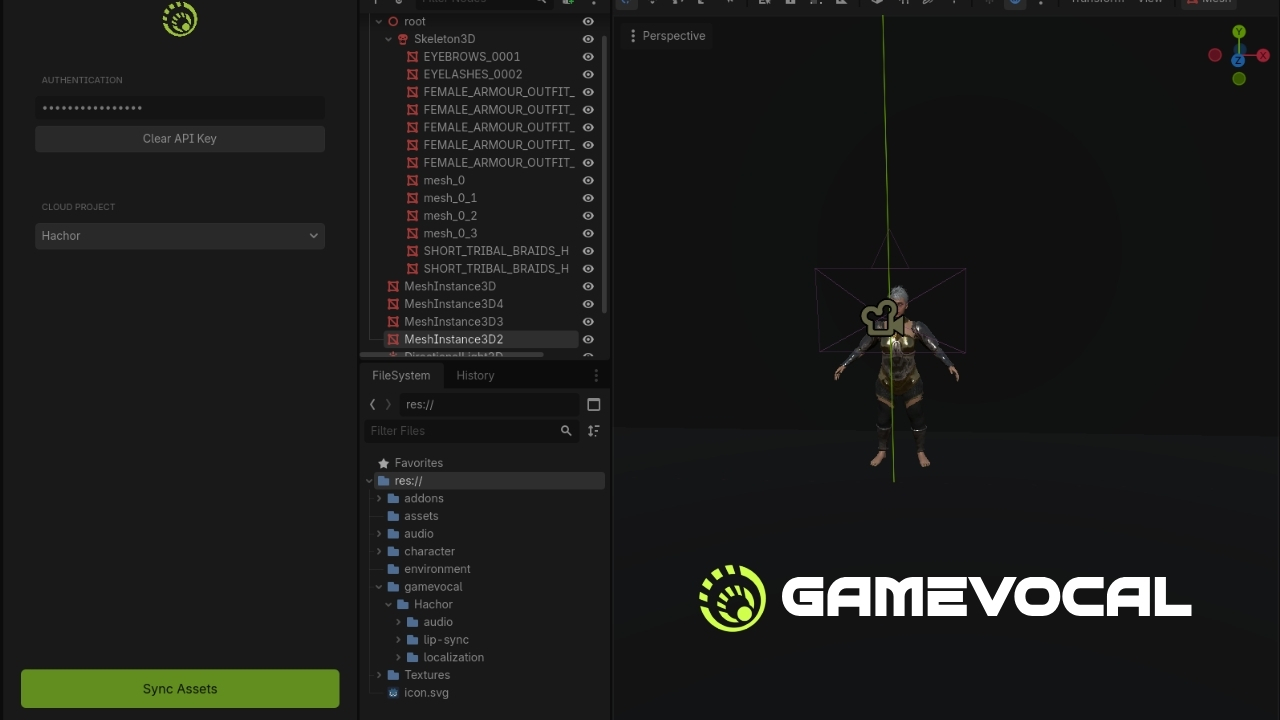Toggle the FileSystem split mode icon
Viewport: 1280px width, 720px height.
coord(594,405)
